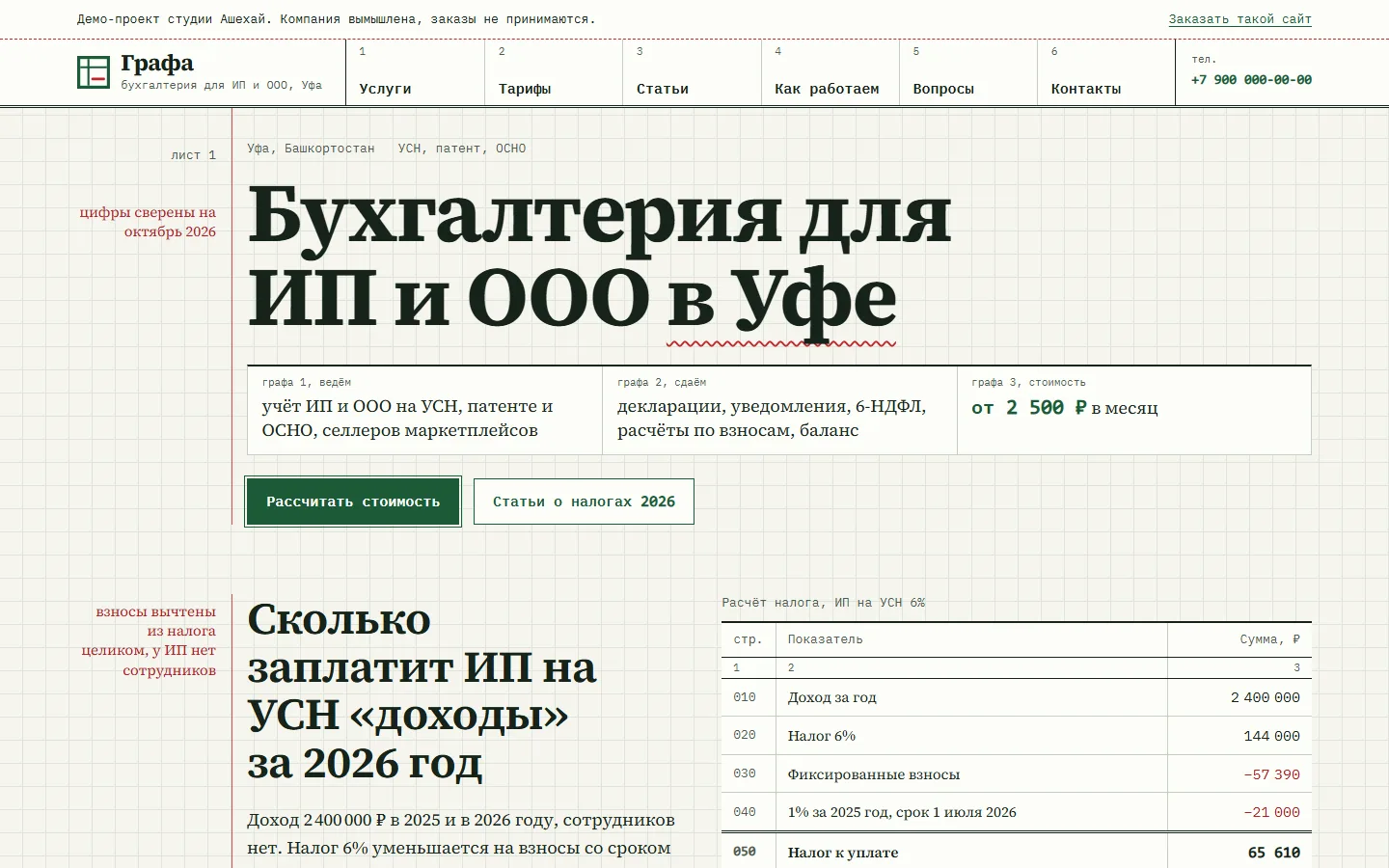Image resolution: width=1389 pixels, height=868 pixels.
Task: Open Статьи о налогах 2026 button
Action: 584,502
